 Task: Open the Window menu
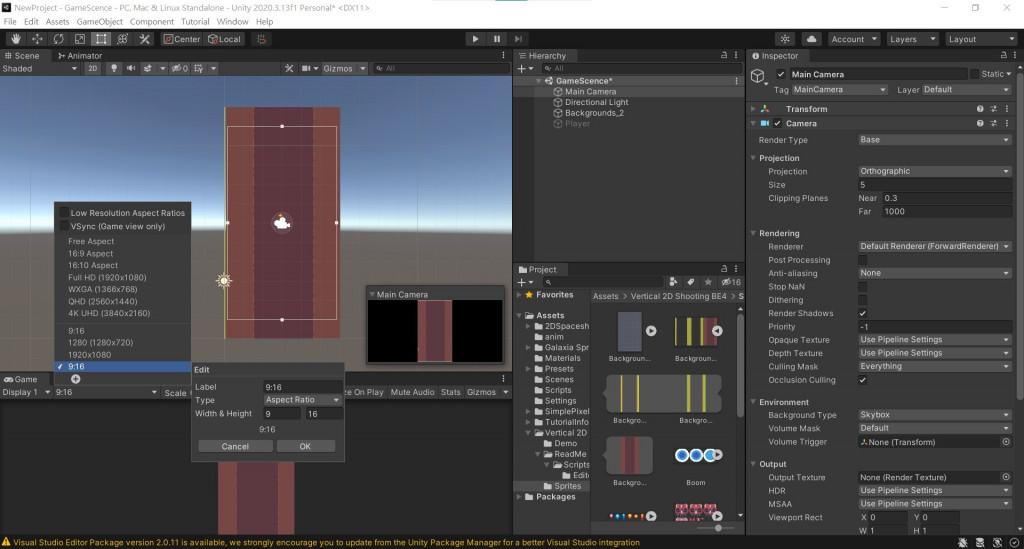pyautogui.click(x=232, y=22)
